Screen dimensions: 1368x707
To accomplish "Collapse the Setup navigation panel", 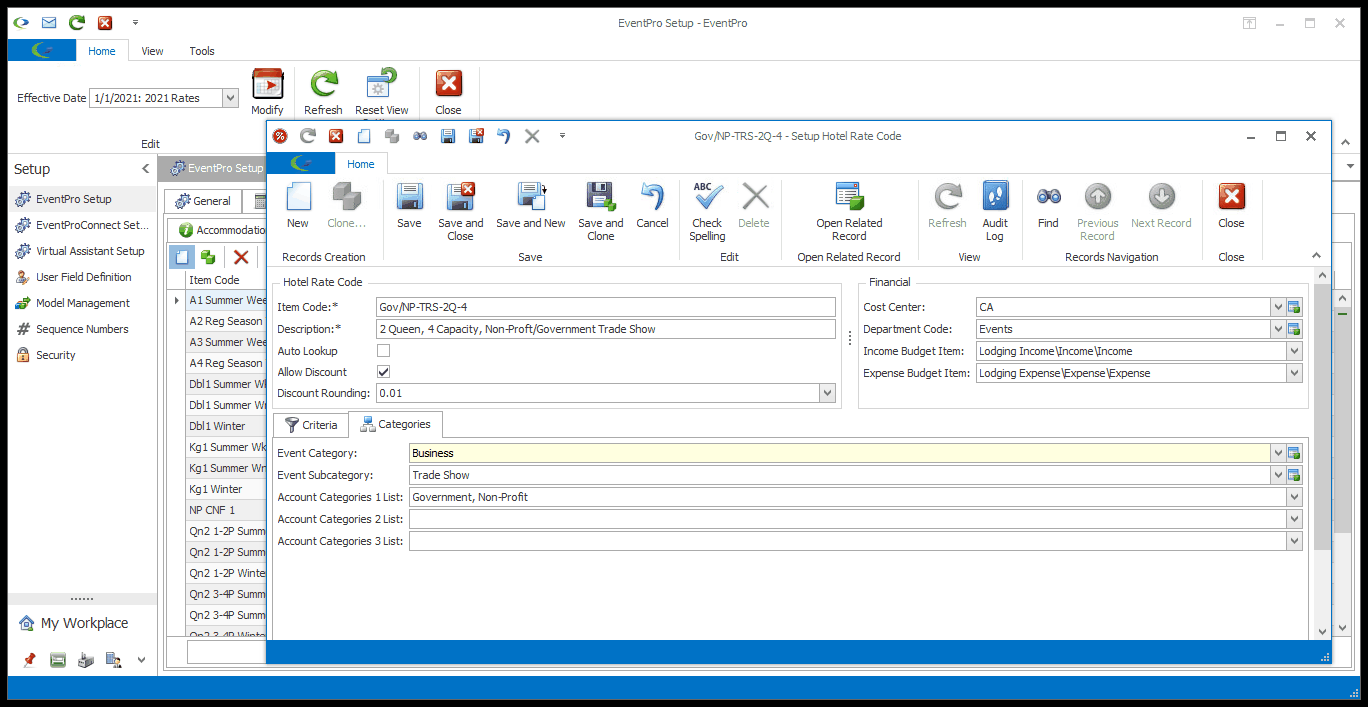I will (145, 169).
